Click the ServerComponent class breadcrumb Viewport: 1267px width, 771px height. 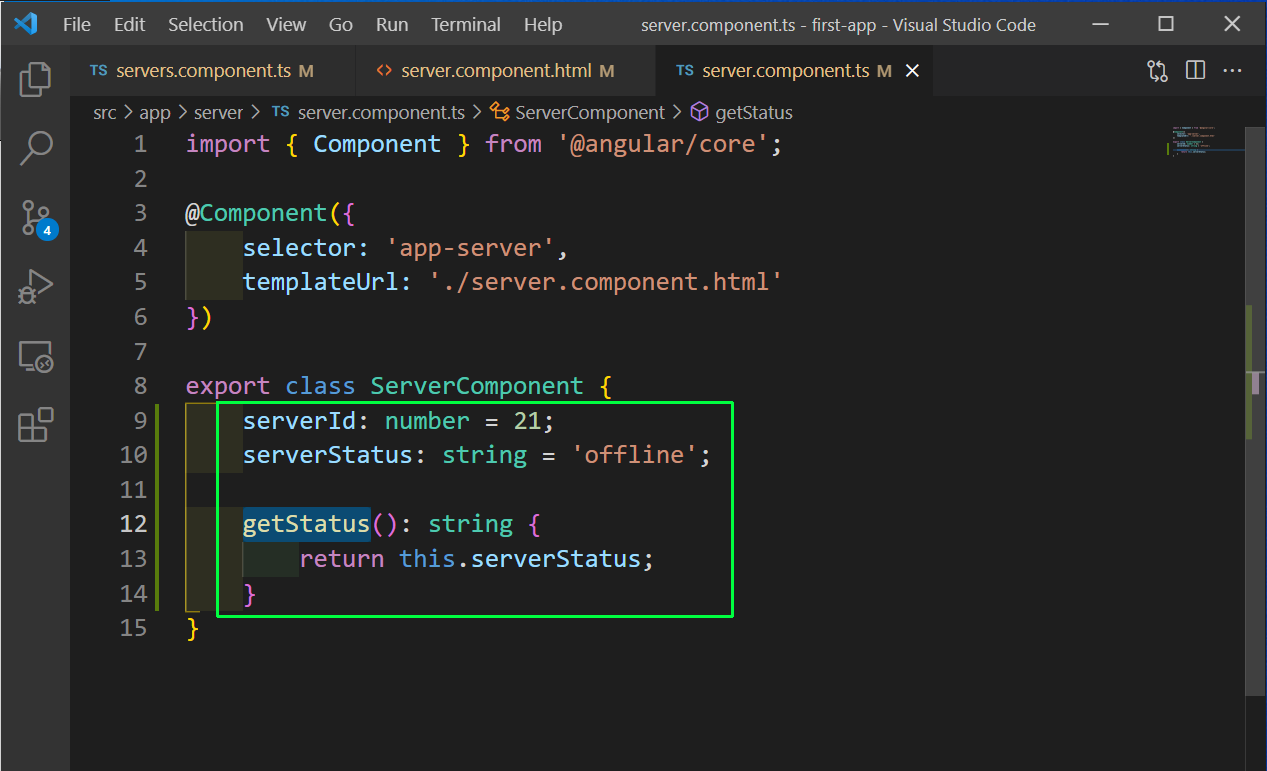[x=578, y=113]
